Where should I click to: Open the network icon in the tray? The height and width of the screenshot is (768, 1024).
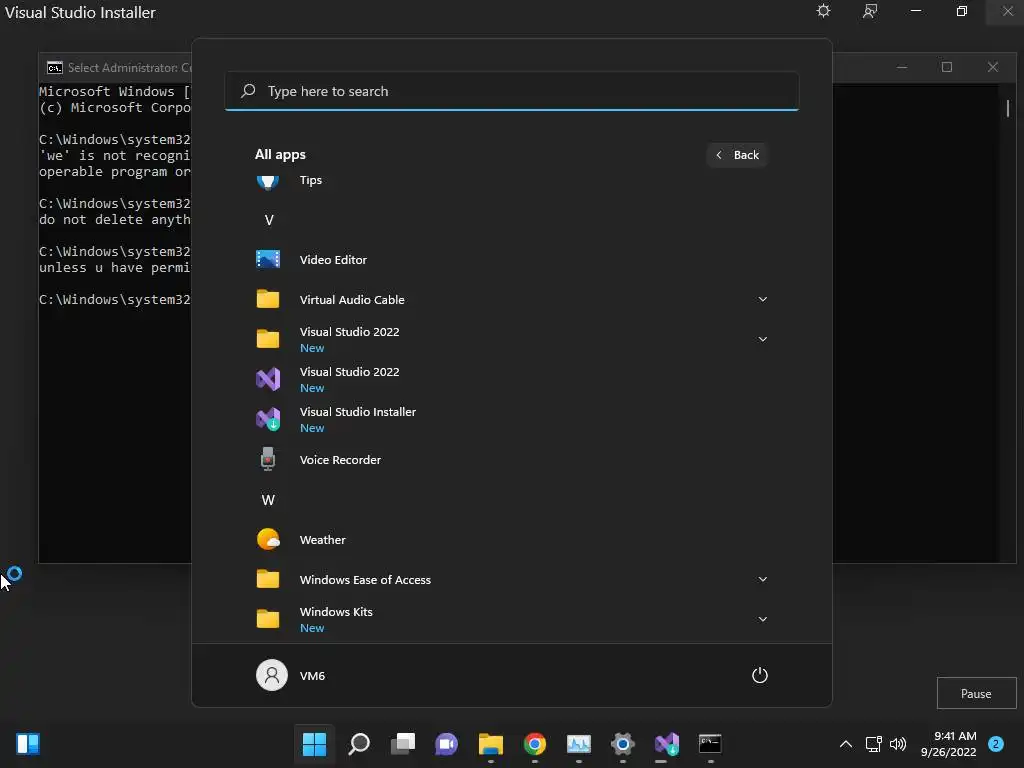(x=873, y=744)
